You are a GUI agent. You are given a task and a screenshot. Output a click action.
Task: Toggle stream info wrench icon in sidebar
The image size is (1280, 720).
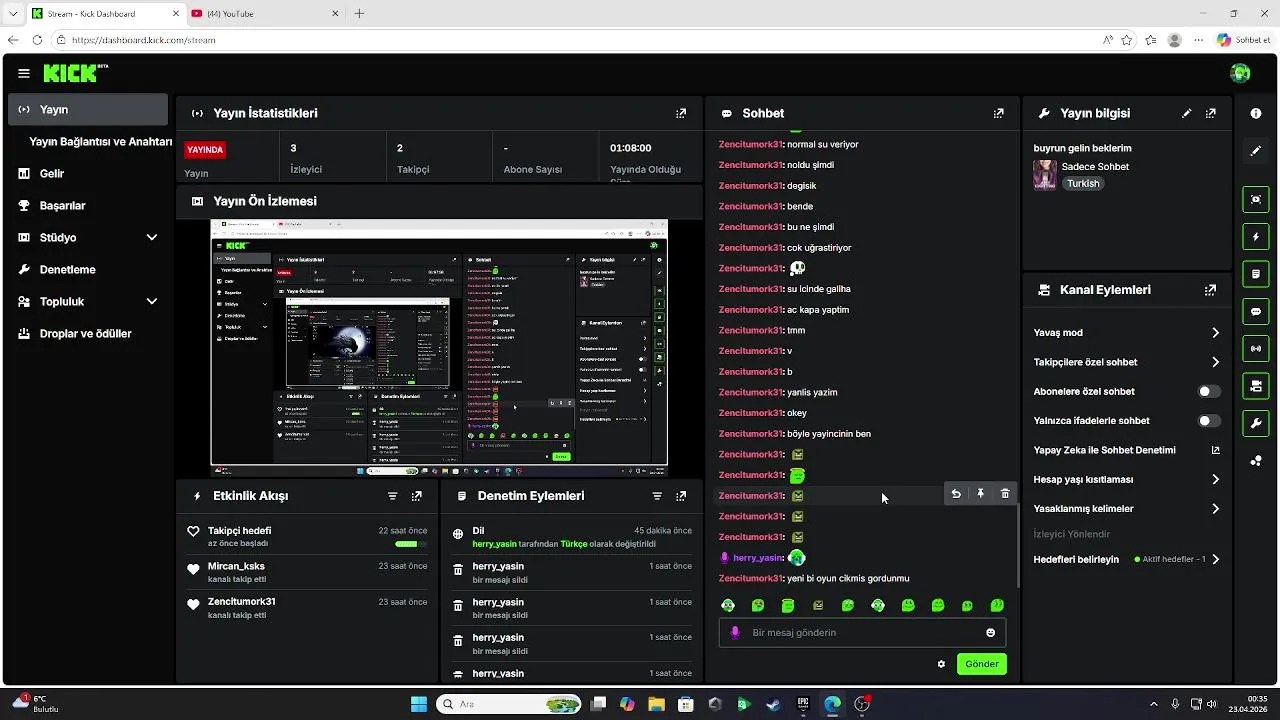(1256, 423)
